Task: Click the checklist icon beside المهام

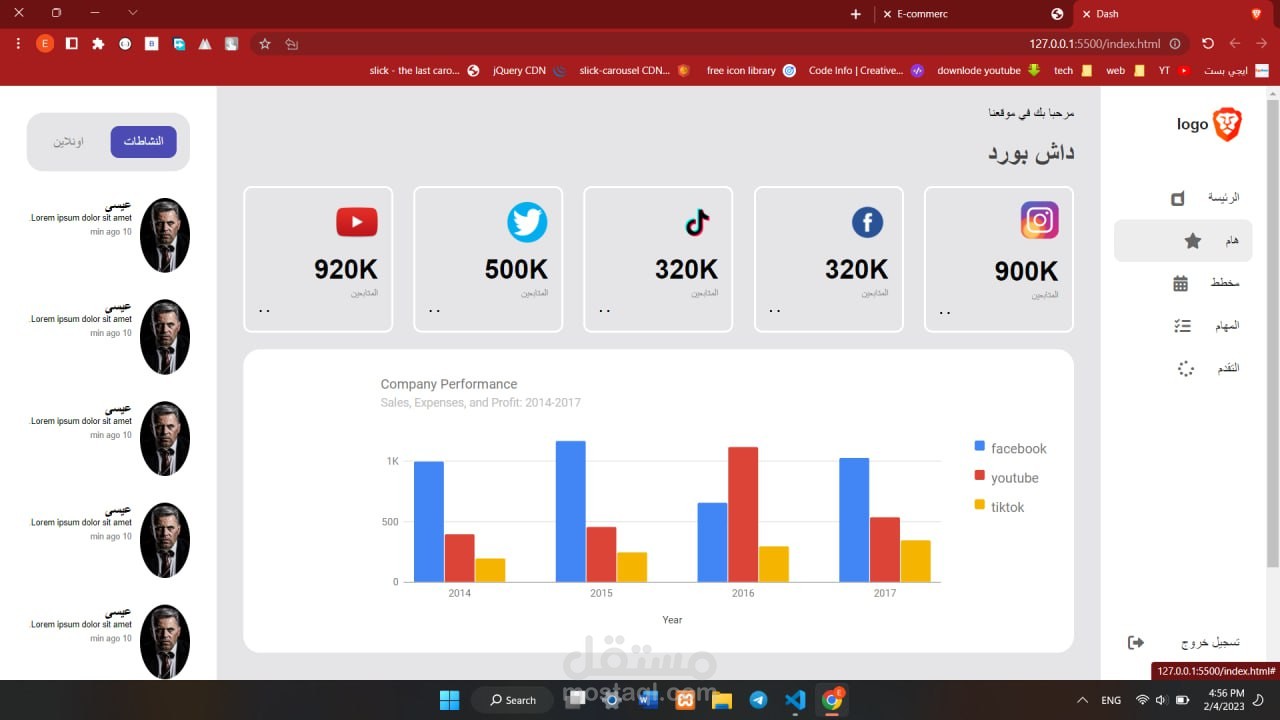Action: [x=1182, y=326]
